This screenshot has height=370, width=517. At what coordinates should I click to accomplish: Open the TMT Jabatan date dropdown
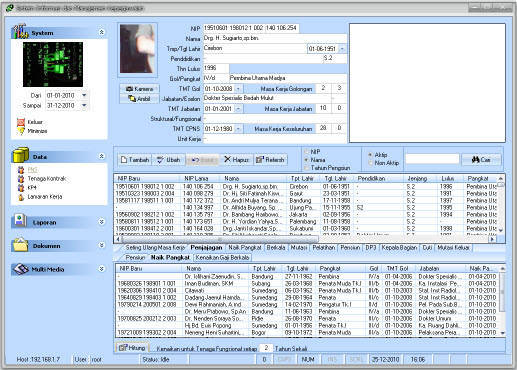pyautogui.click(x=239, y=109)
